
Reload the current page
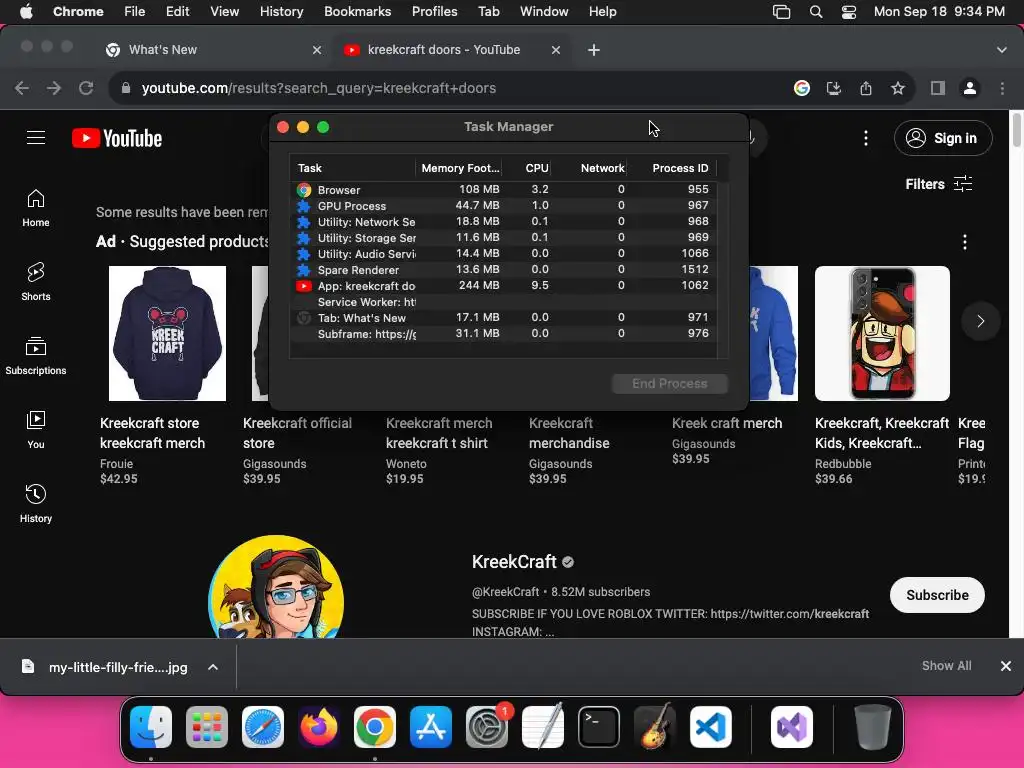[86, 88]
